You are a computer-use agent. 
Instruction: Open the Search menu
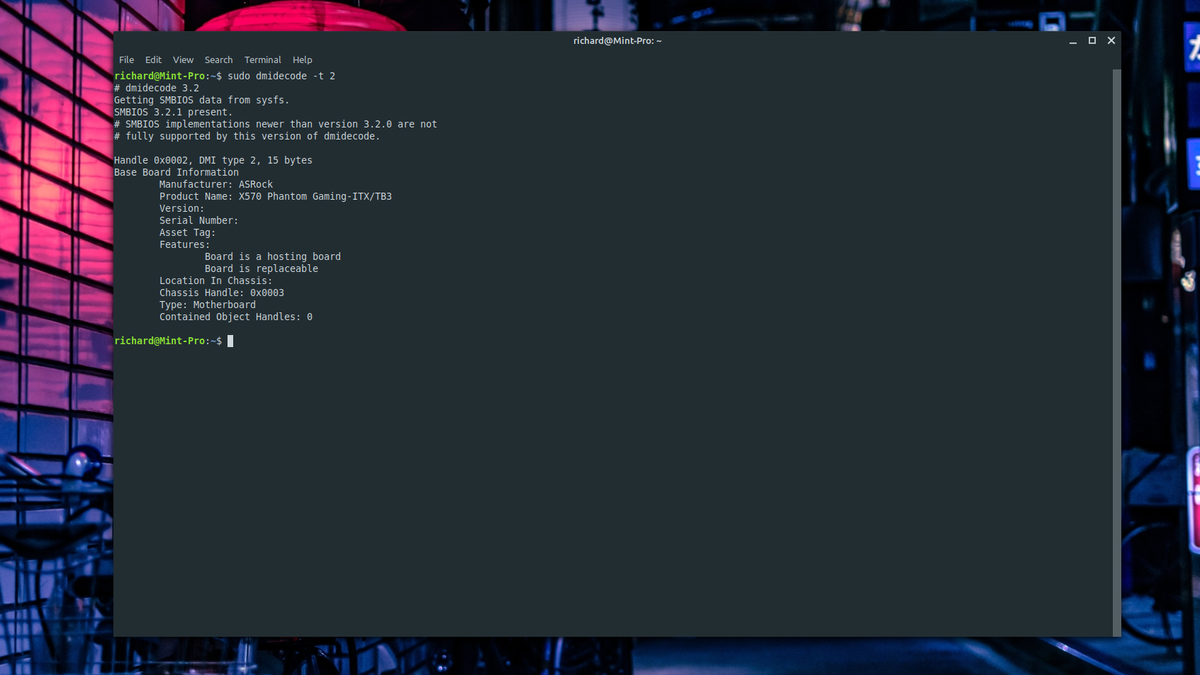218,59
